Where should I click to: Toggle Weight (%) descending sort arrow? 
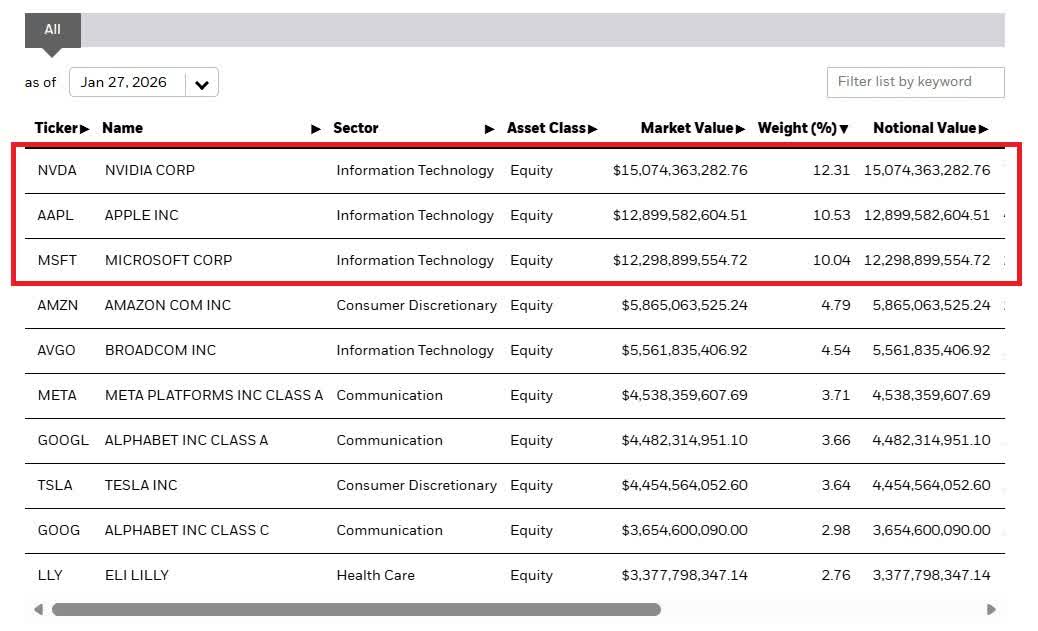click(844, 129)
